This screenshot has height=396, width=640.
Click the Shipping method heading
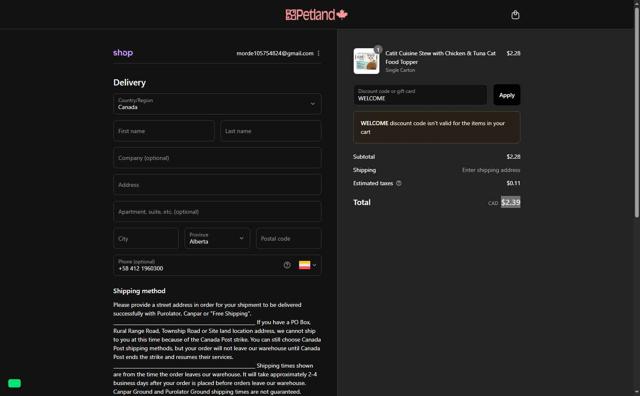point(139,291)
